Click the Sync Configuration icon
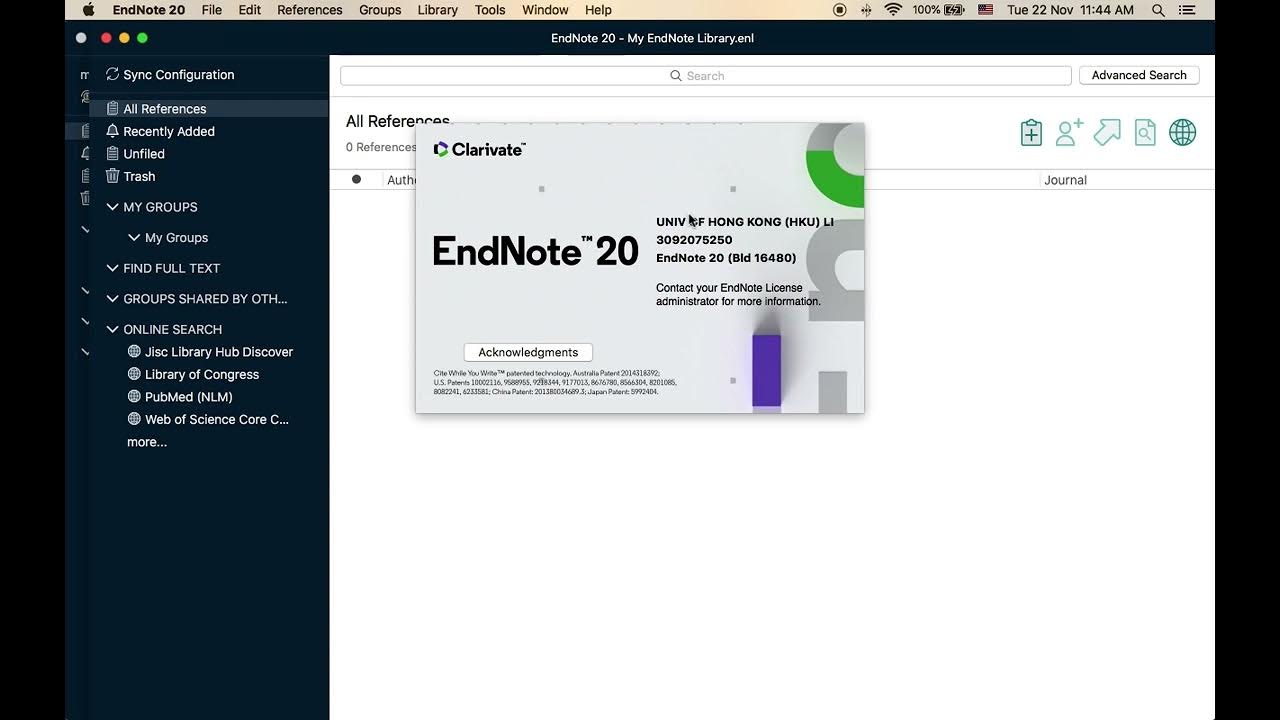The width and height of the screenshot is (1280, 720). pyautogui.click(x=112, y=74)
